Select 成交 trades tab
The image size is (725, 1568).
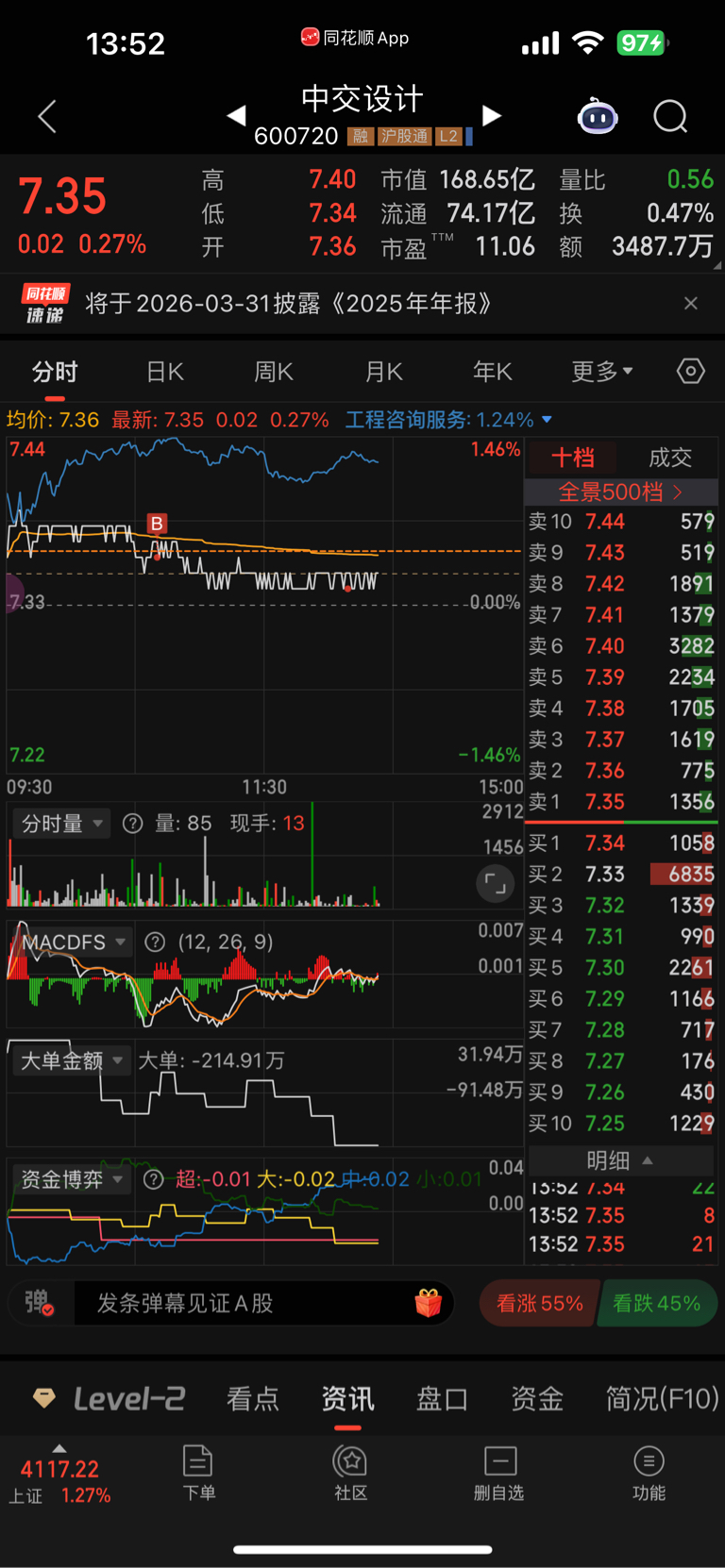[x=670, y=458]
